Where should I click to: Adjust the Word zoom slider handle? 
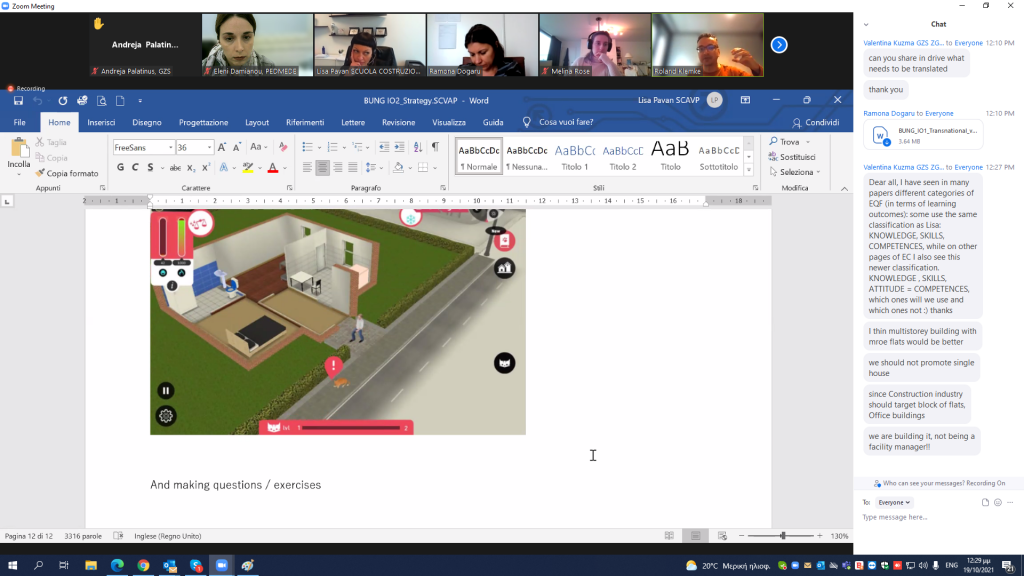coord(783,536)
